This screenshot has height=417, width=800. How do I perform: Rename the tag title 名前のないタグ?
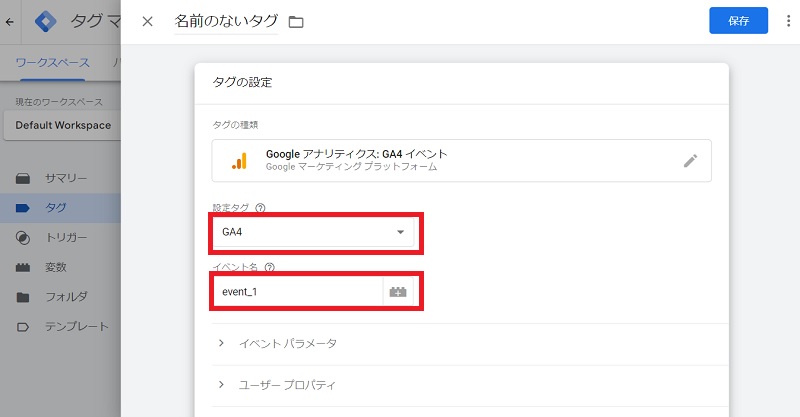[226, 21]
